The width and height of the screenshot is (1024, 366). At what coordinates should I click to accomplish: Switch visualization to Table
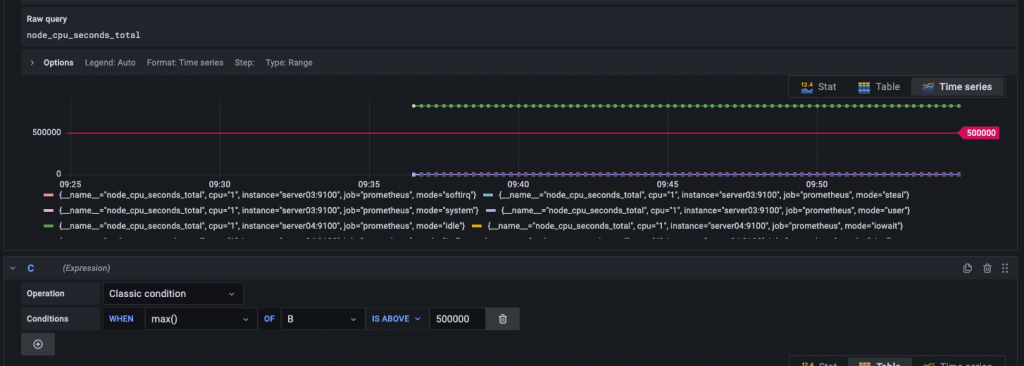tap(878, 87)
